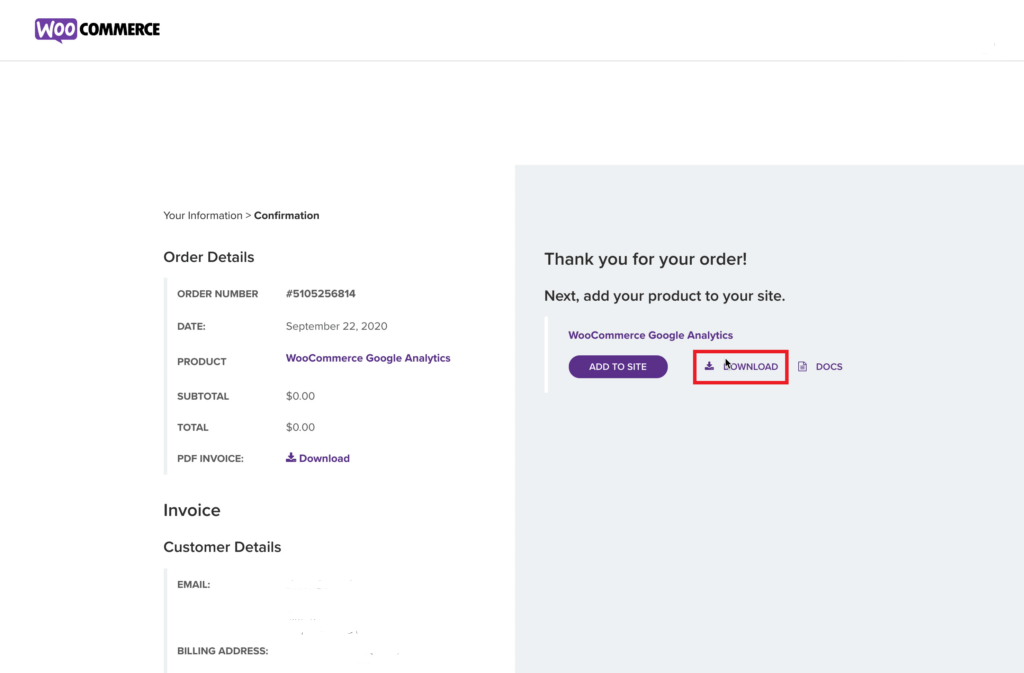Click the ORDER NUMBER label
The height and width of the screenshot is (673, 1024).
click(x=217, y=294)
